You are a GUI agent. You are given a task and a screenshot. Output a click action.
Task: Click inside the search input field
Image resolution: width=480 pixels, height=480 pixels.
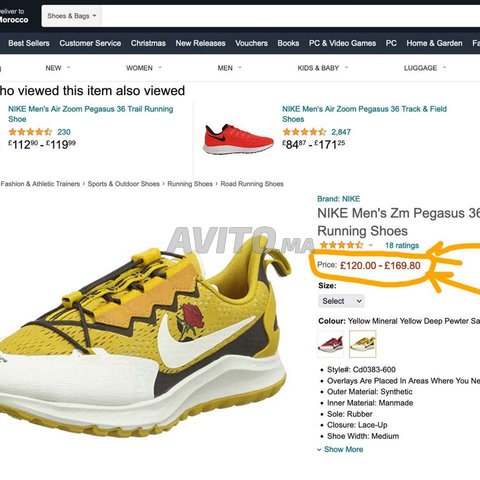coord(291,16)
